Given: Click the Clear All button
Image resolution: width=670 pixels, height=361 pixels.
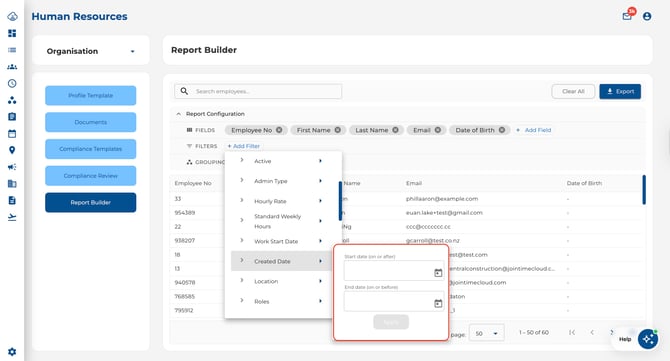Looking at the screenshot, I should click(573, 91).
